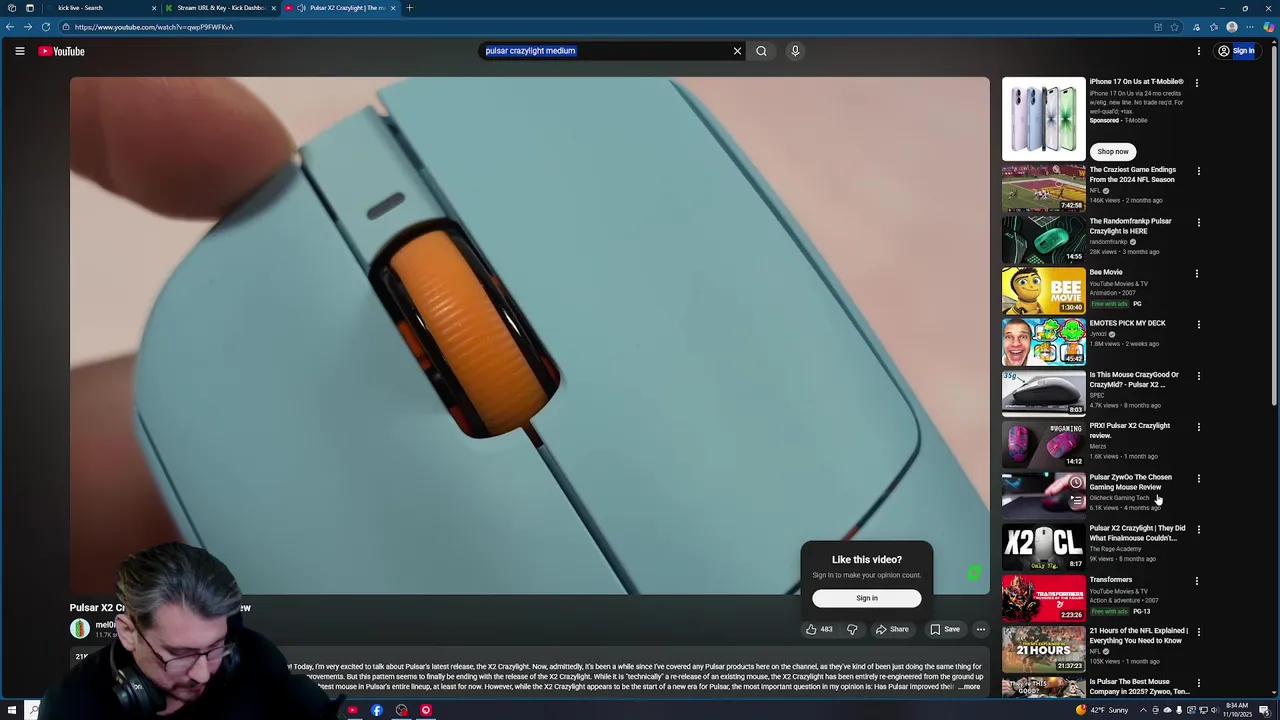The image size is (1280, 720).
Task: Open the Transformers movie thumbnail
Action: tap(1043, 597)
